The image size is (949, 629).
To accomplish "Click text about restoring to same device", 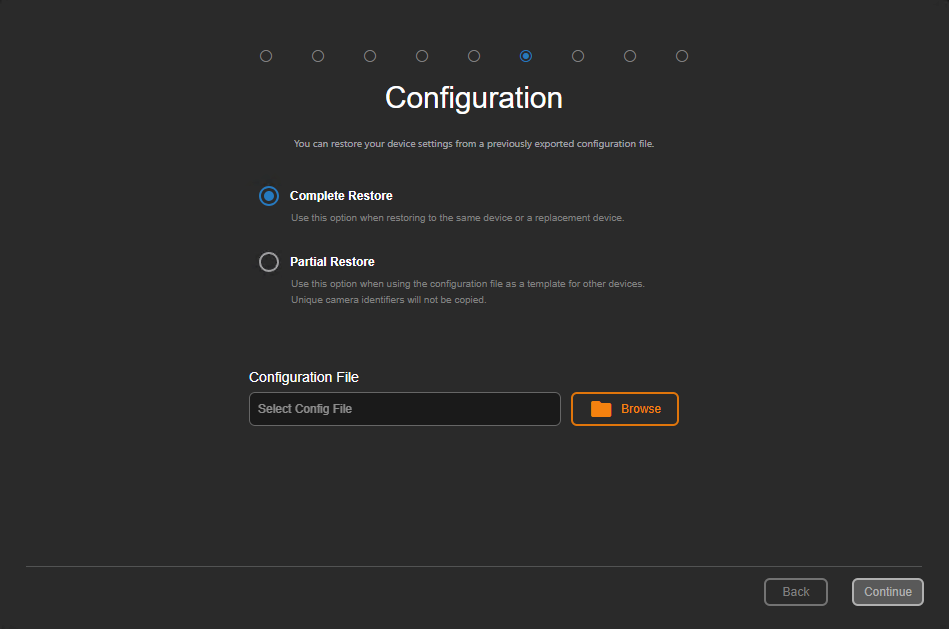I will (458, 218).
